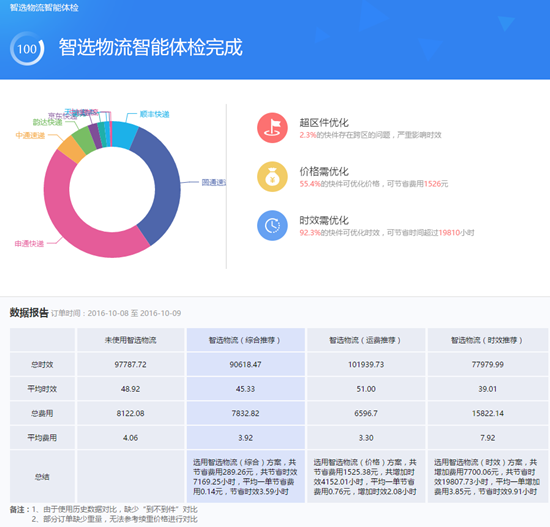Viewport: 550px width, 527px height.
Task: Click the 39.01 average time cell
Action: click(x=488, y=389)
